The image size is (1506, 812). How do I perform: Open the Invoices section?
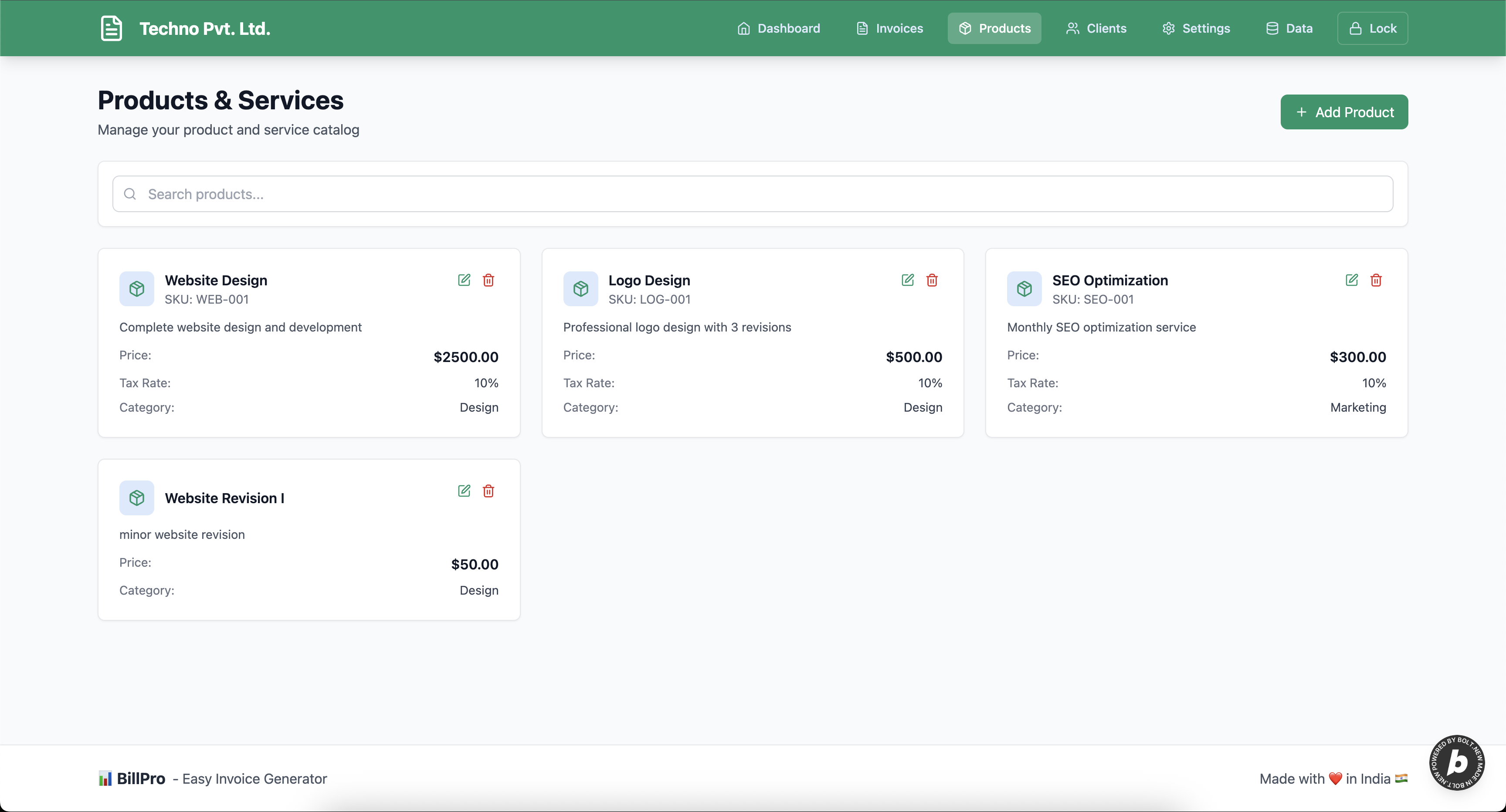point(890,28)
